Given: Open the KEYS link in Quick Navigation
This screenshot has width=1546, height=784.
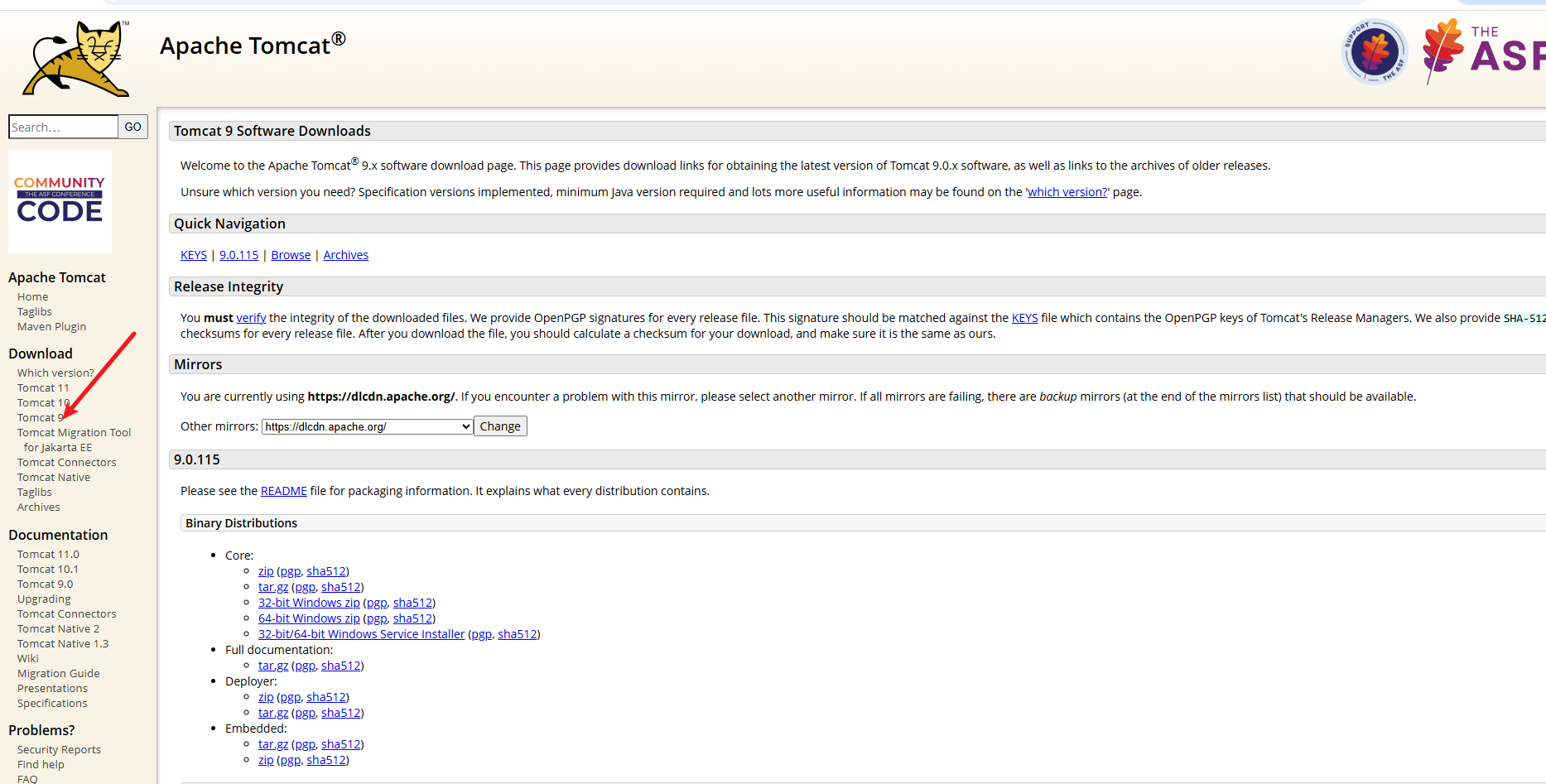Looking at the screenshot, I should (194, 255).
